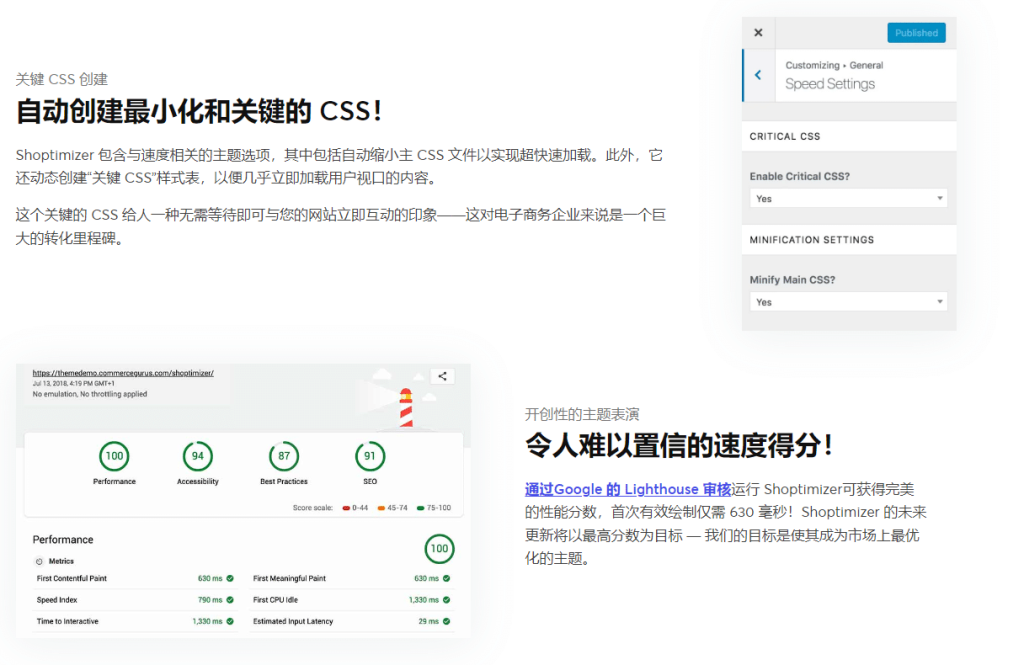Click the MINIFICATION SETTINGS section header
1024x665 pixels.
[849, 240]
